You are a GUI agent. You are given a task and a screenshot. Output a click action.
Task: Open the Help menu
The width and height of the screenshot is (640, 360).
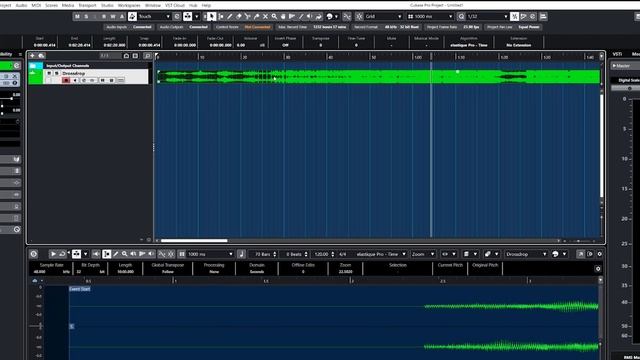tap(207, 5)
